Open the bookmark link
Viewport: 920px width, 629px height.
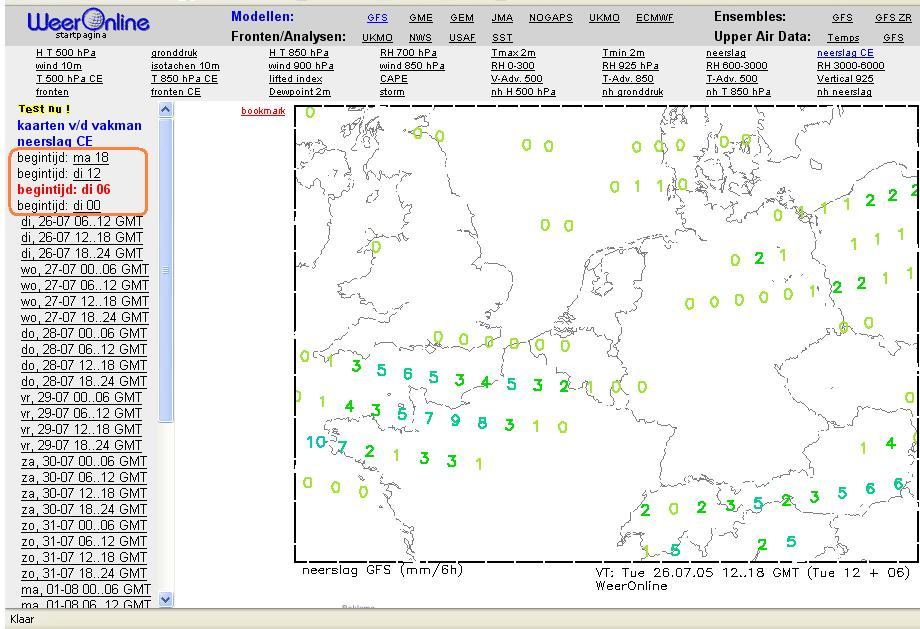point(263,110)
